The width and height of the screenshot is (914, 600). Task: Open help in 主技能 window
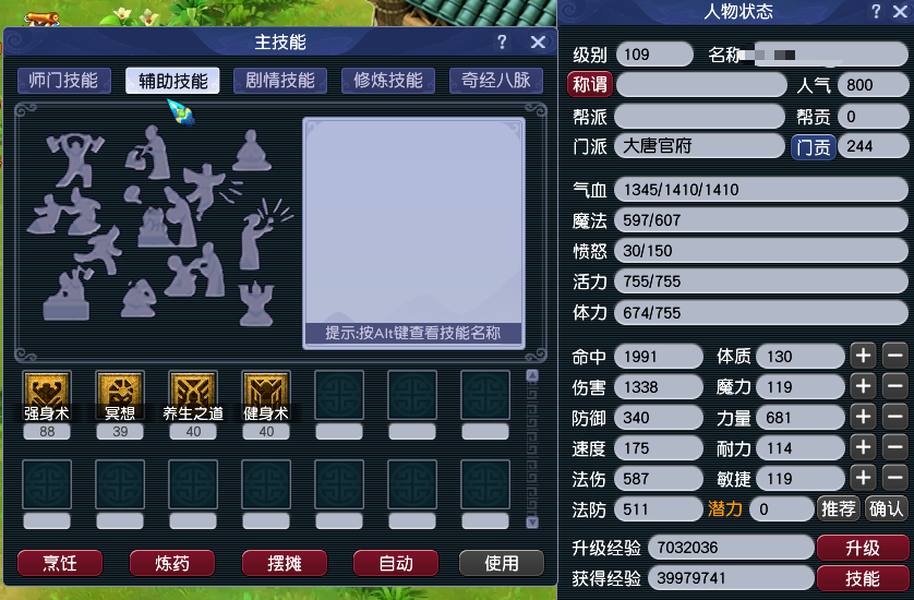click(x=502, y=42)
